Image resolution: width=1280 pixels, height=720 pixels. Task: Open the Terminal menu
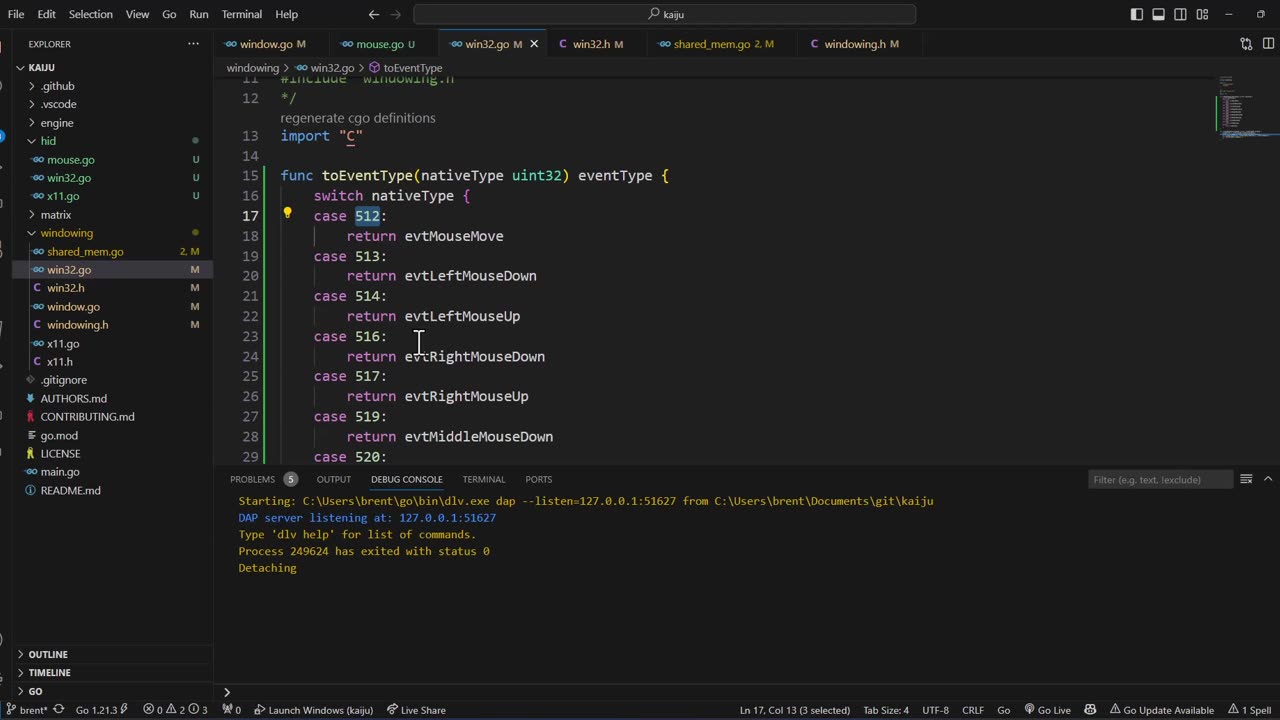tap(241, 14)
